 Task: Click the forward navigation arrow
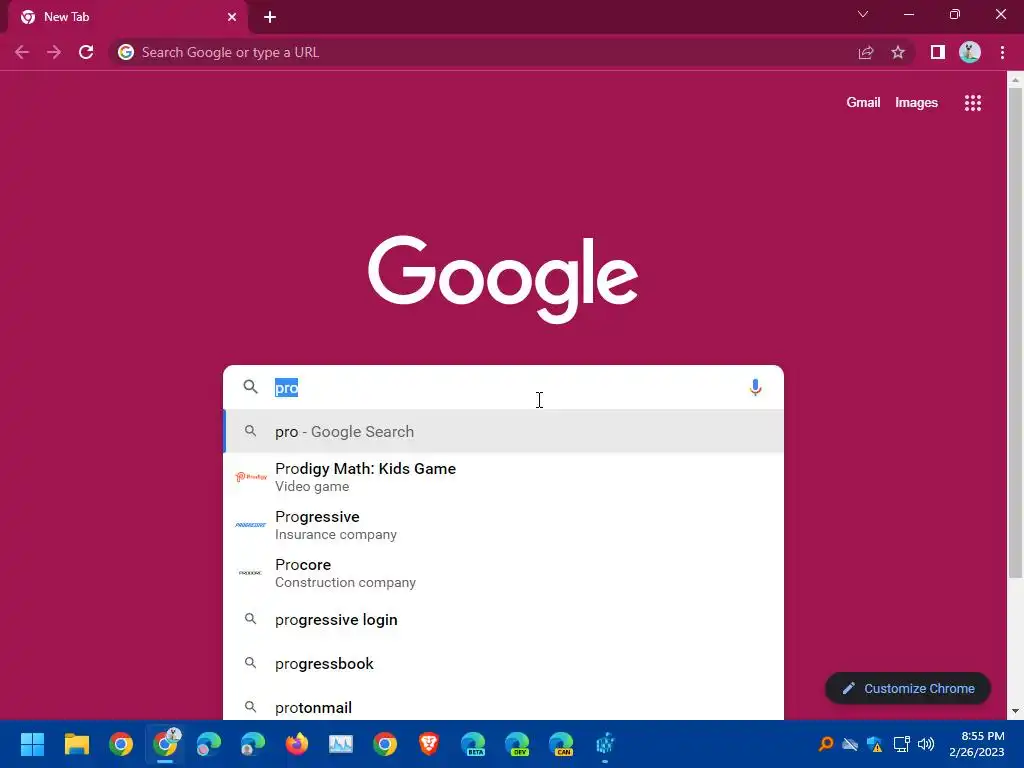point(54,52)
